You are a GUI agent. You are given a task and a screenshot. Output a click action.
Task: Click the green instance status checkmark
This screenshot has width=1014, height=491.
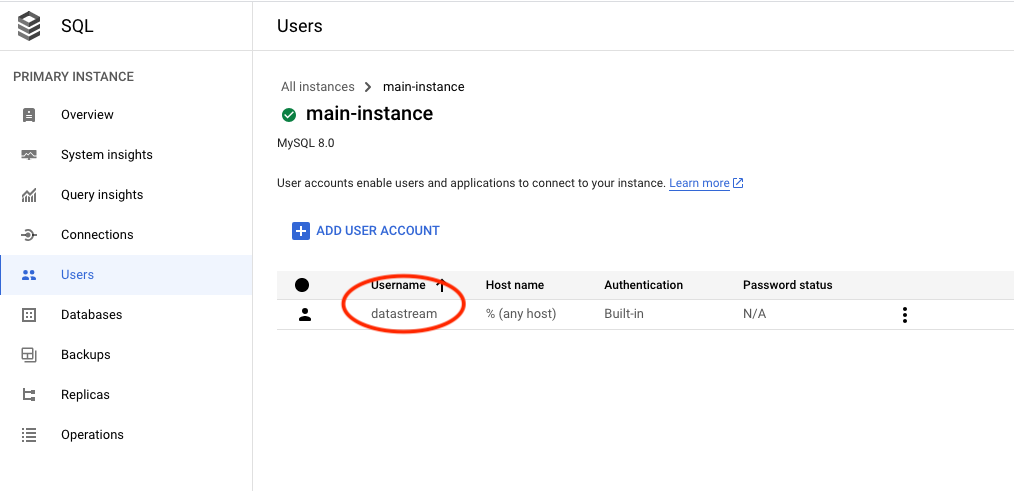pyautogui.click(x=289, y=114)
